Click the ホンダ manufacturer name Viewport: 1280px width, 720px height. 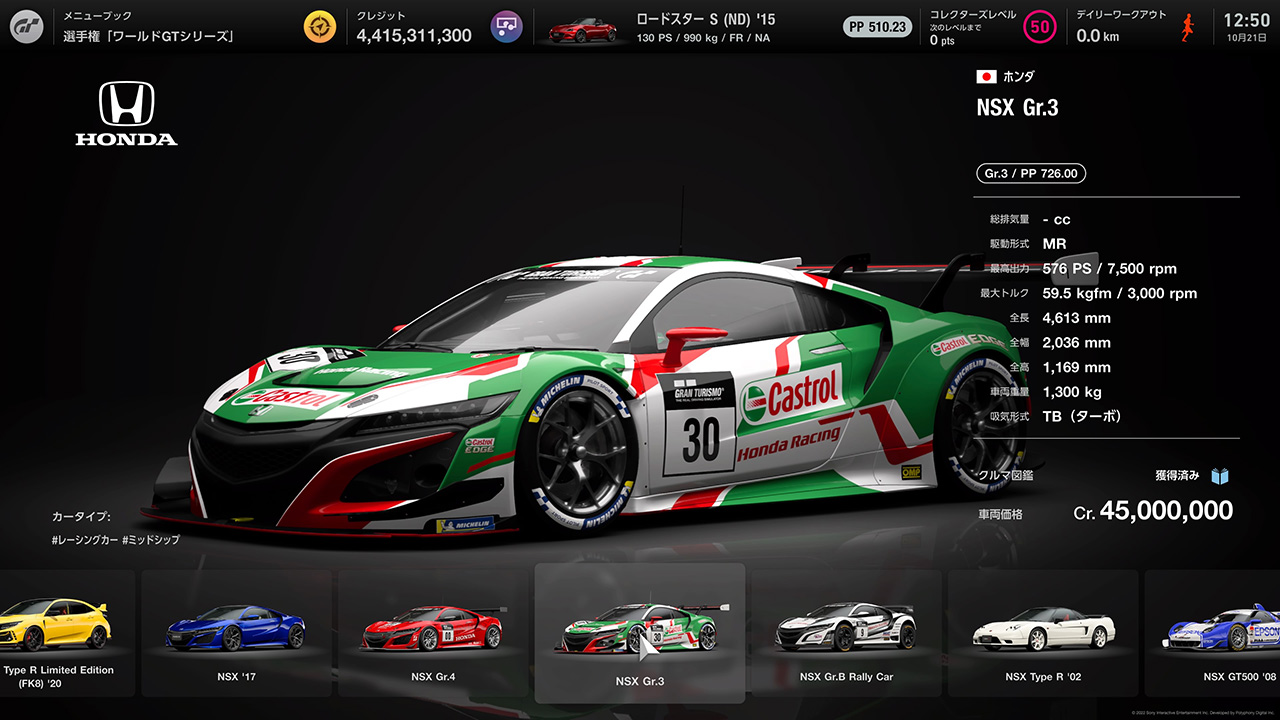[1018, 77]
